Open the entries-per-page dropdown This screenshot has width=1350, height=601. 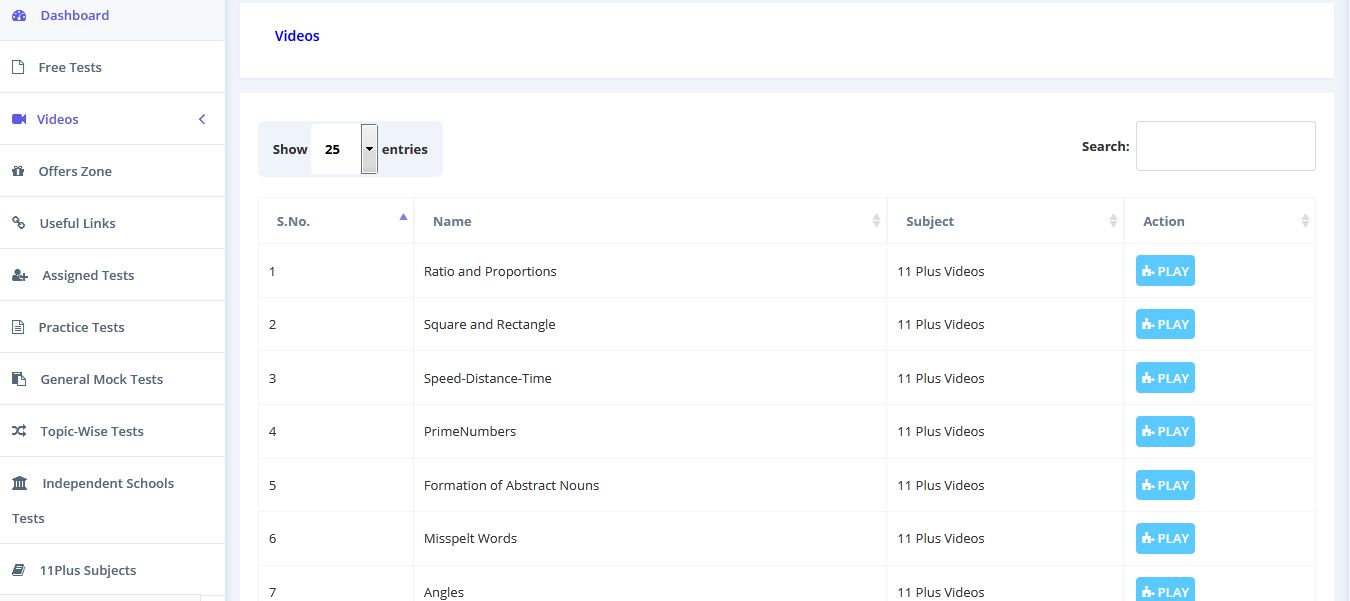tap(343, 149)
